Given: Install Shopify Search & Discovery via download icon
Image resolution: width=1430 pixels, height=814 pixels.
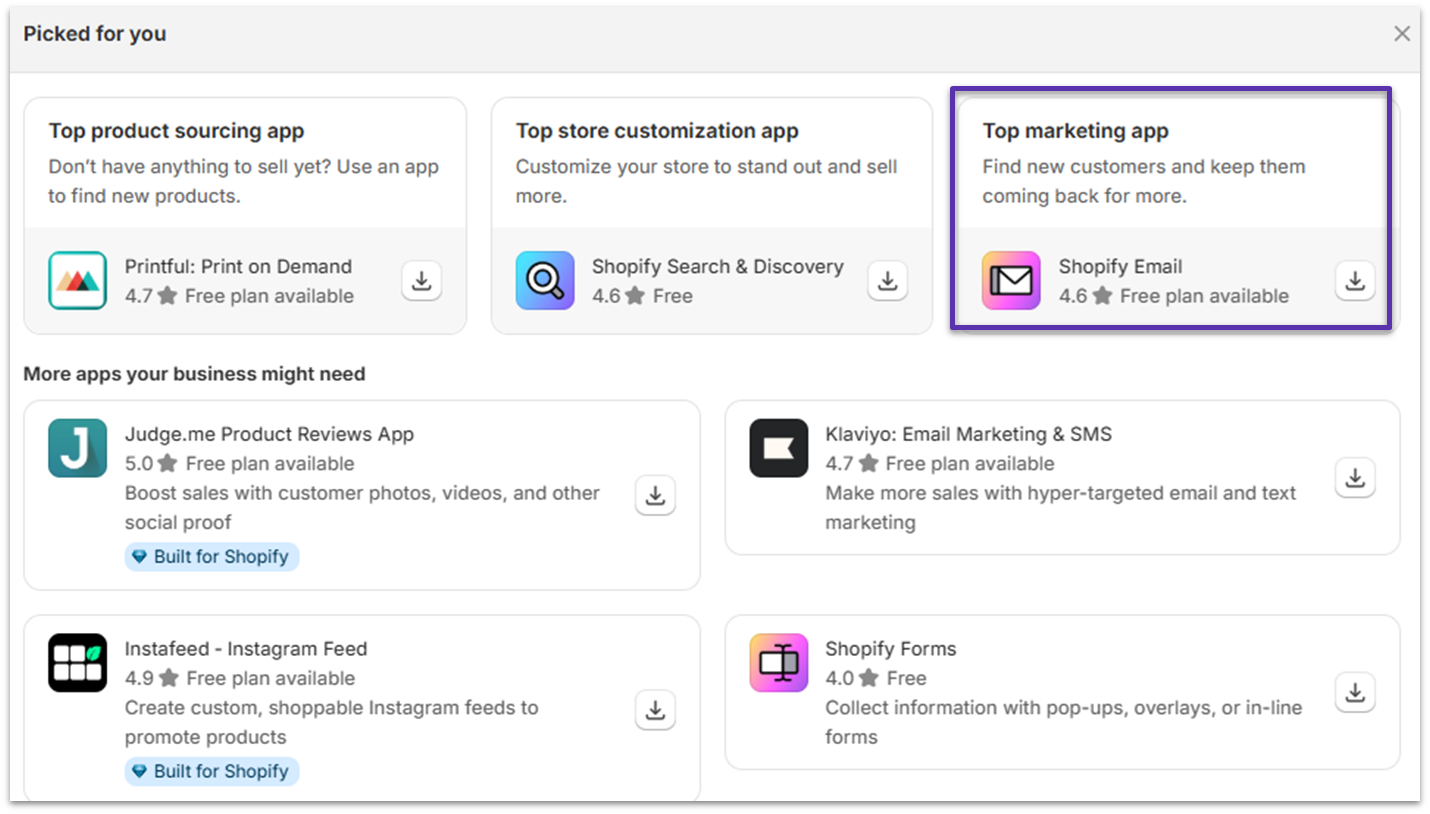Looking at the screenshot, I should 887,281.
